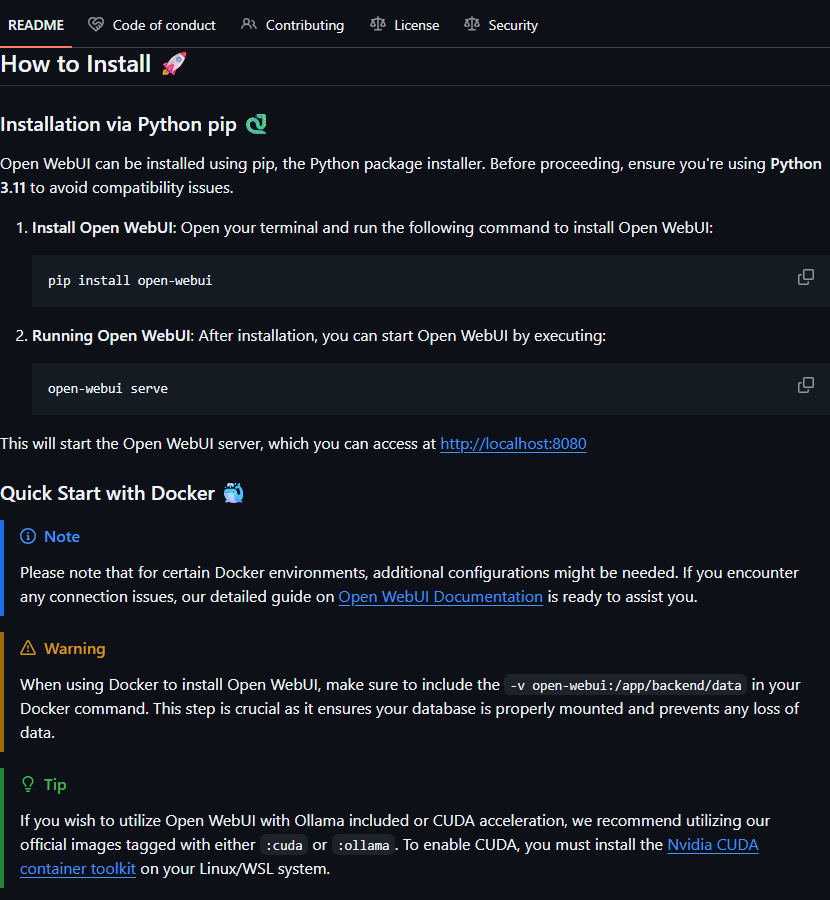Click the Warning triangle icon
This screenshot has height=900, width=830.
(28, 649)
